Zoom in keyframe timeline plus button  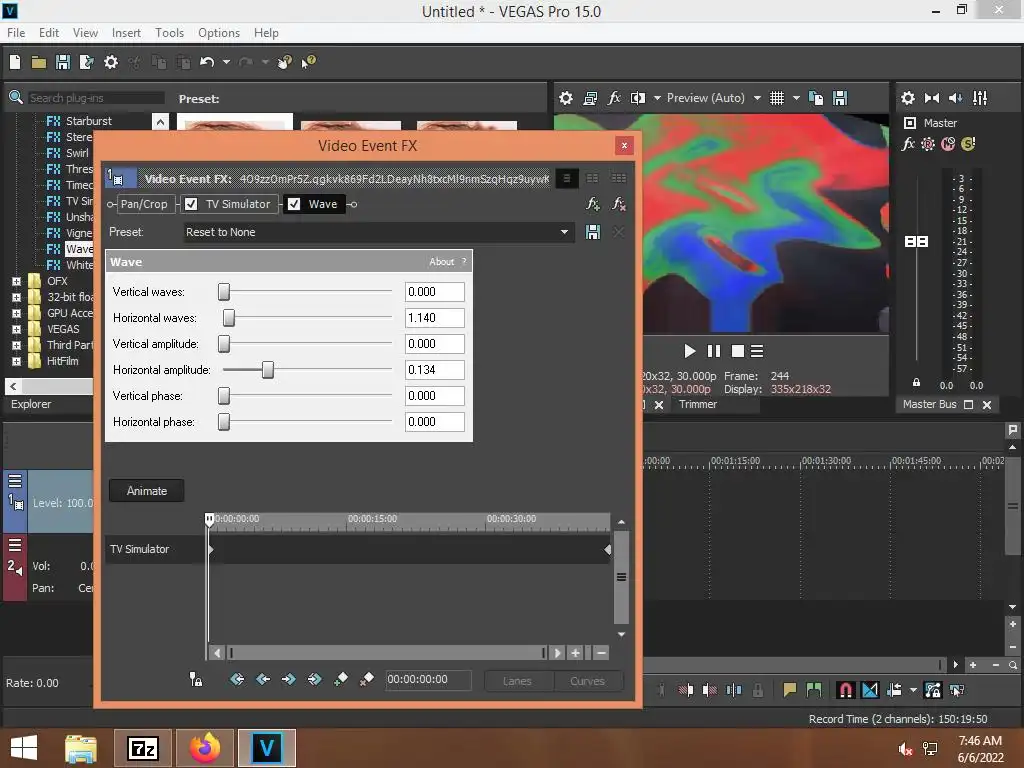coord(575,652)
